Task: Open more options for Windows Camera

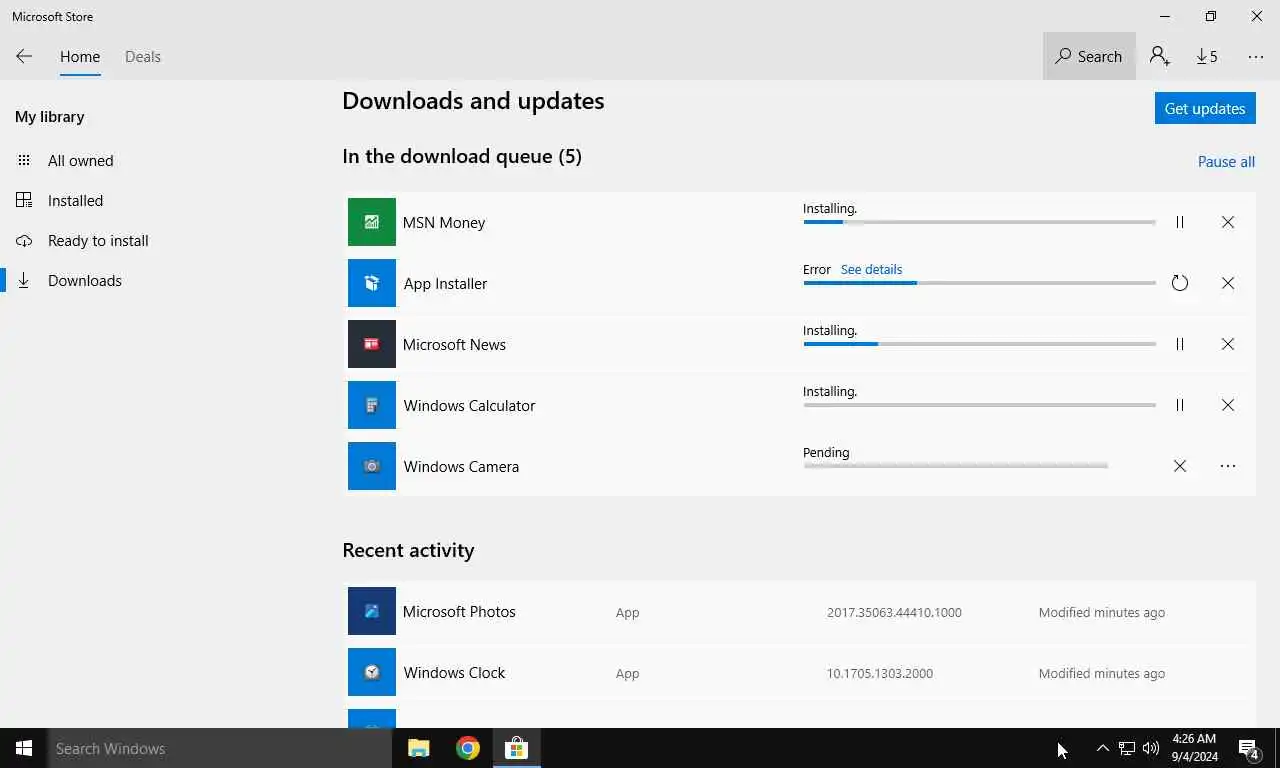Action: pos(1228,466)
